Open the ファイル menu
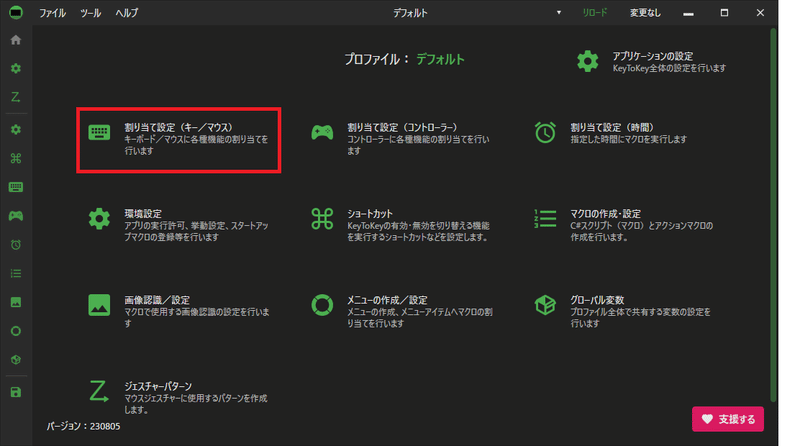Image resolution: width=800 pixels, height=446 pixels. point(53,13)
